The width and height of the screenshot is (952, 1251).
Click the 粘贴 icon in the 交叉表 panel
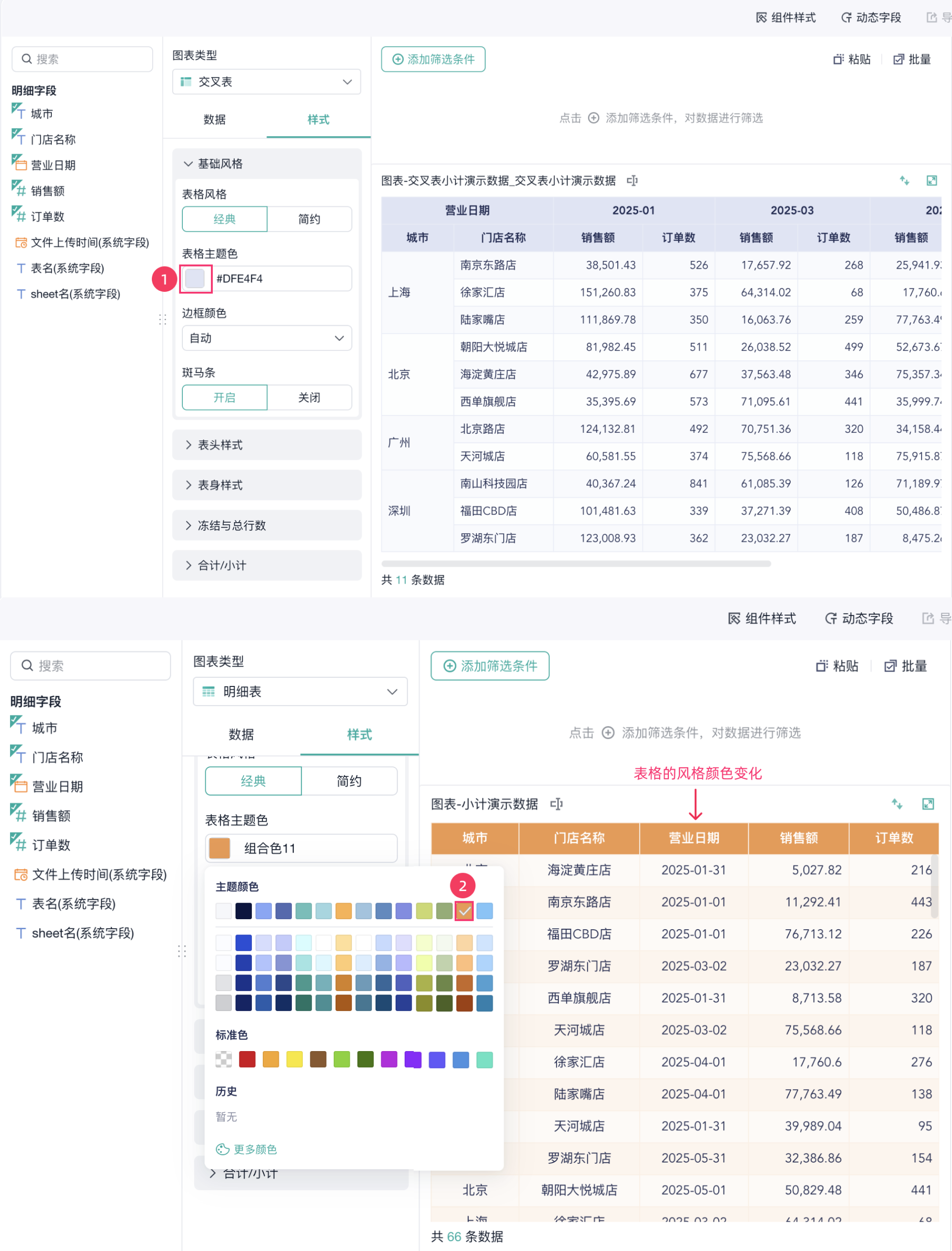pyautogui.click(x=838, y=60)
